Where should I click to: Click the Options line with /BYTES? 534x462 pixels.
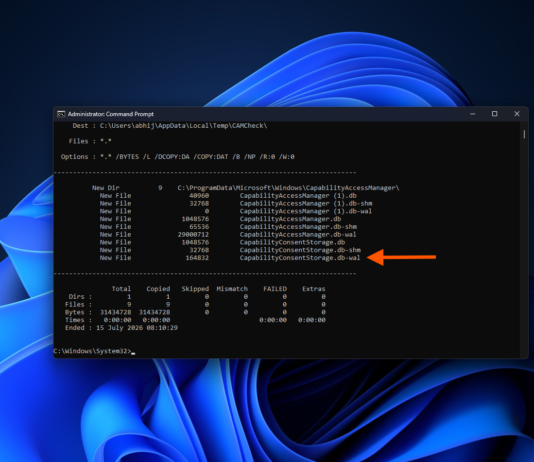pos(177,157)
